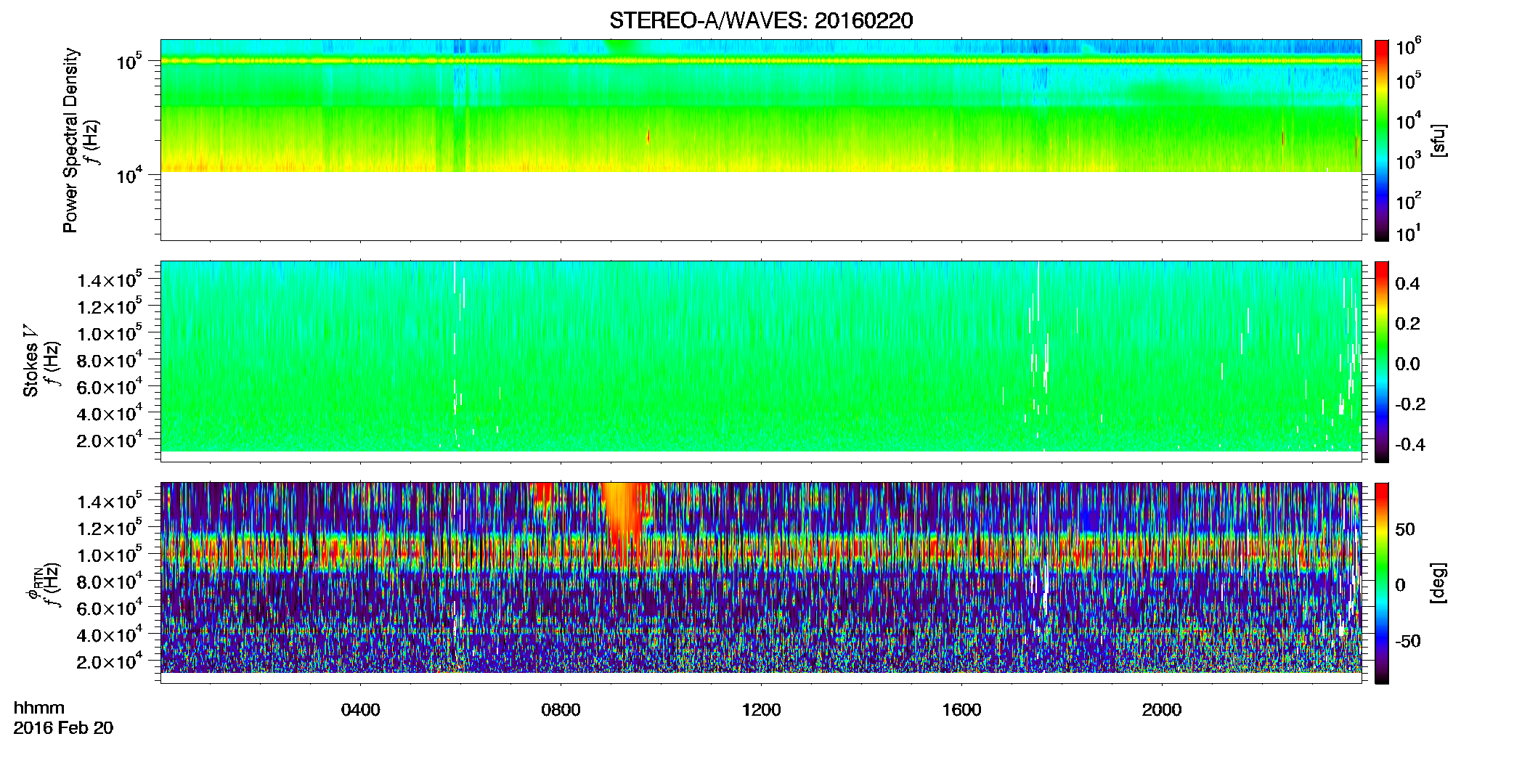The image size is (1522, 784).
Task: Click the power spectral density colorbar
Action: point(1382,140)
